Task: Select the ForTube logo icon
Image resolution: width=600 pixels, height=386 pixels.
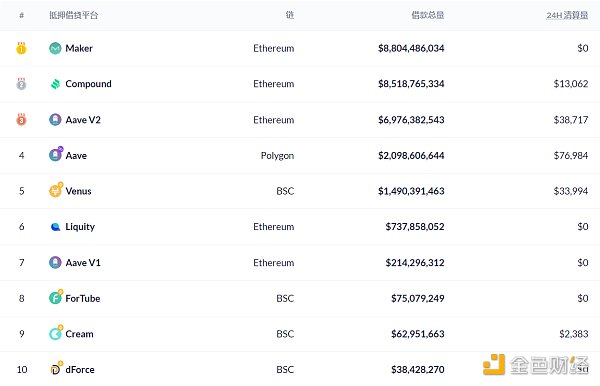Action: point(56,297)
